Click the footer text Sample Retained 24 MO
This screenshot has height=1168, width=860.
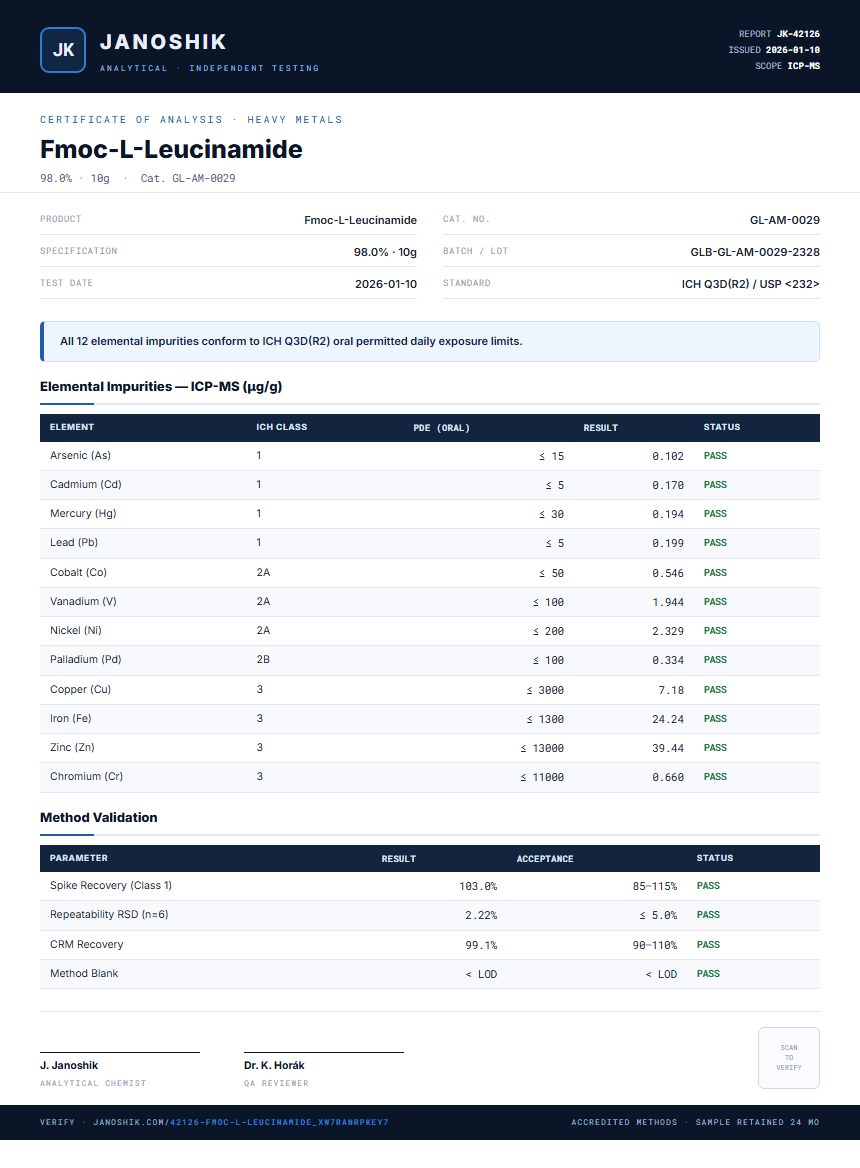(757, 1122)
